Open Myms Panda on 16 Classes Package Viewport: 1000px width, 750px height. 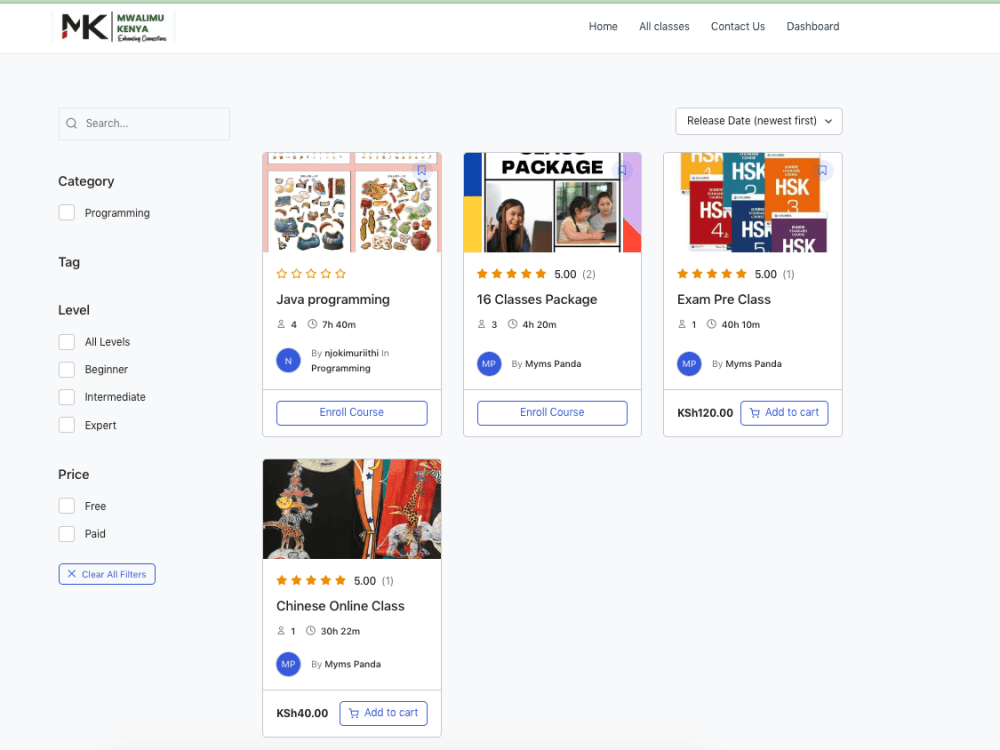[x=553, y=364]
